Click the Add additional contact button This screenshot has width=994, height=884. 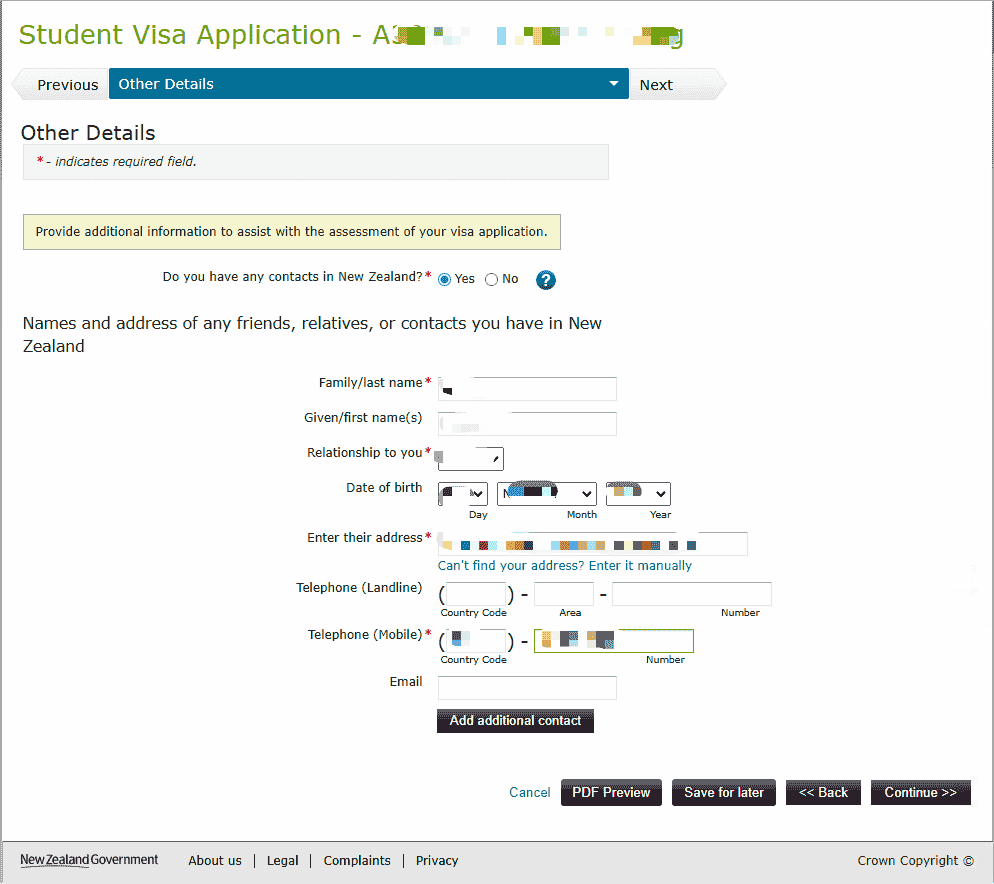(x=515, y=721)
